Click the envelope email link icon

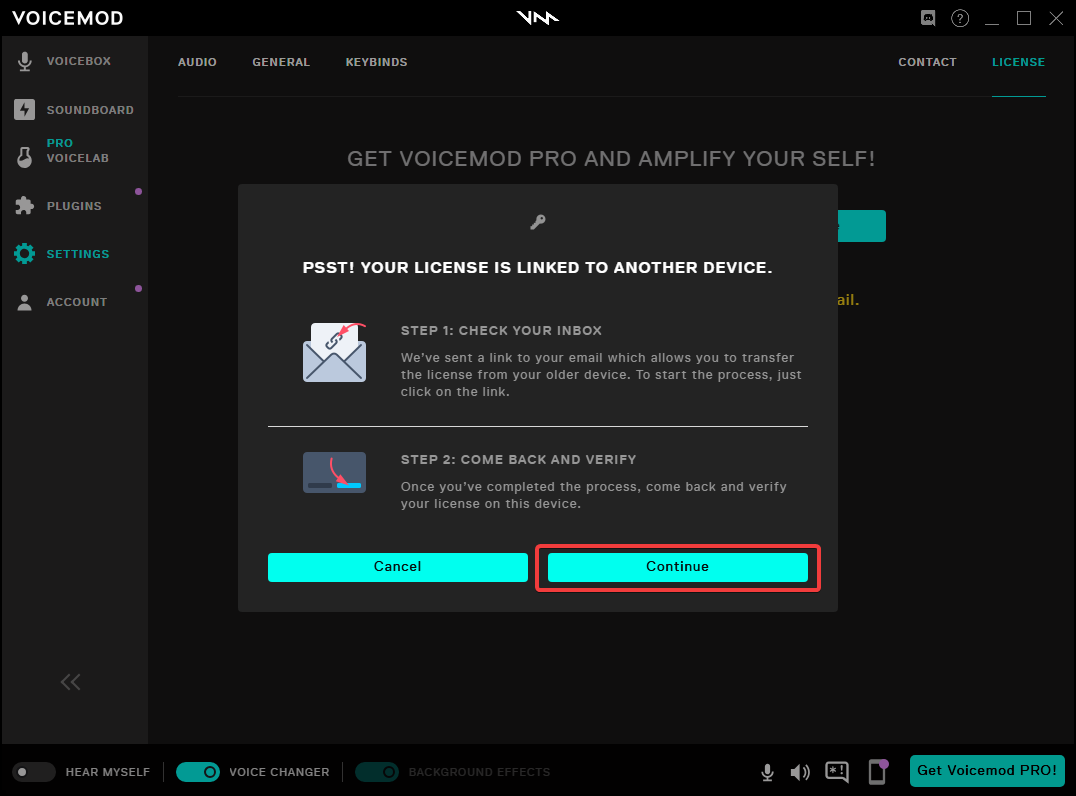334,352
